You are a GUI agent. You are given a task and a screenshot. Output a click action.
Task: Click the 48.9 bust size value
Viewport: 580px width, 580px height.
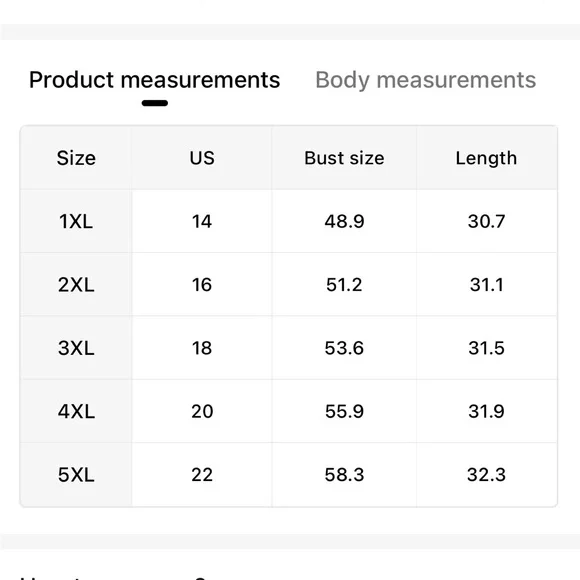click(344, 222)
